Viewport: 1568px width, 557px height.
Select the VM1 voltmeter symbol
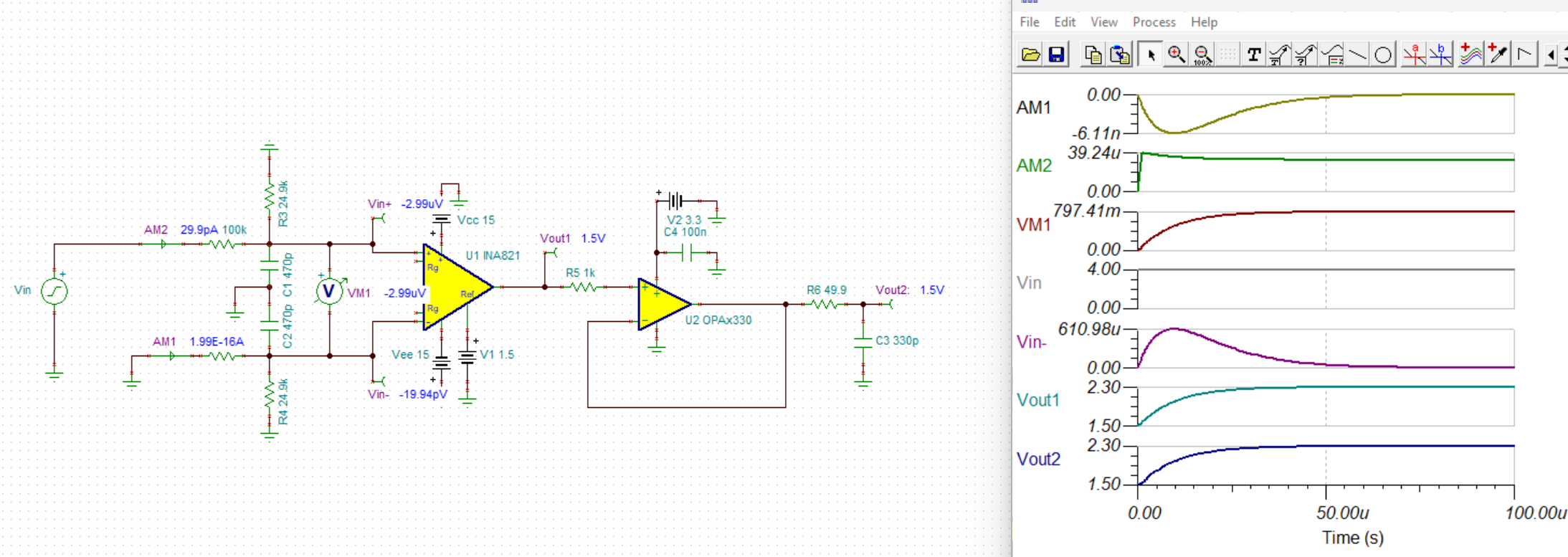tap(329, 290)
